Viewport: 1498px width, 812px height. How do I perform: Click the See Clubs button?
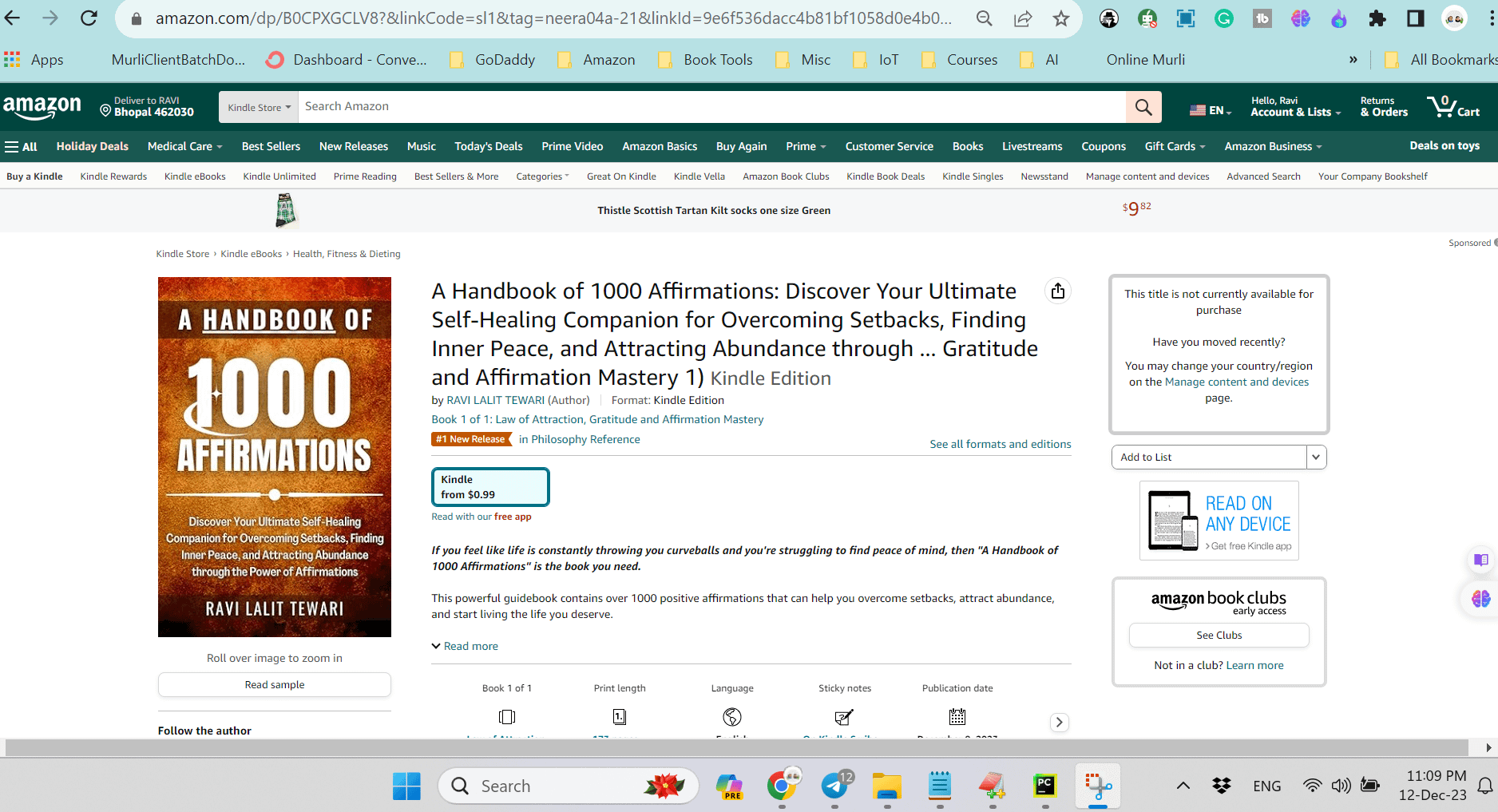[x=1219, y=636]
